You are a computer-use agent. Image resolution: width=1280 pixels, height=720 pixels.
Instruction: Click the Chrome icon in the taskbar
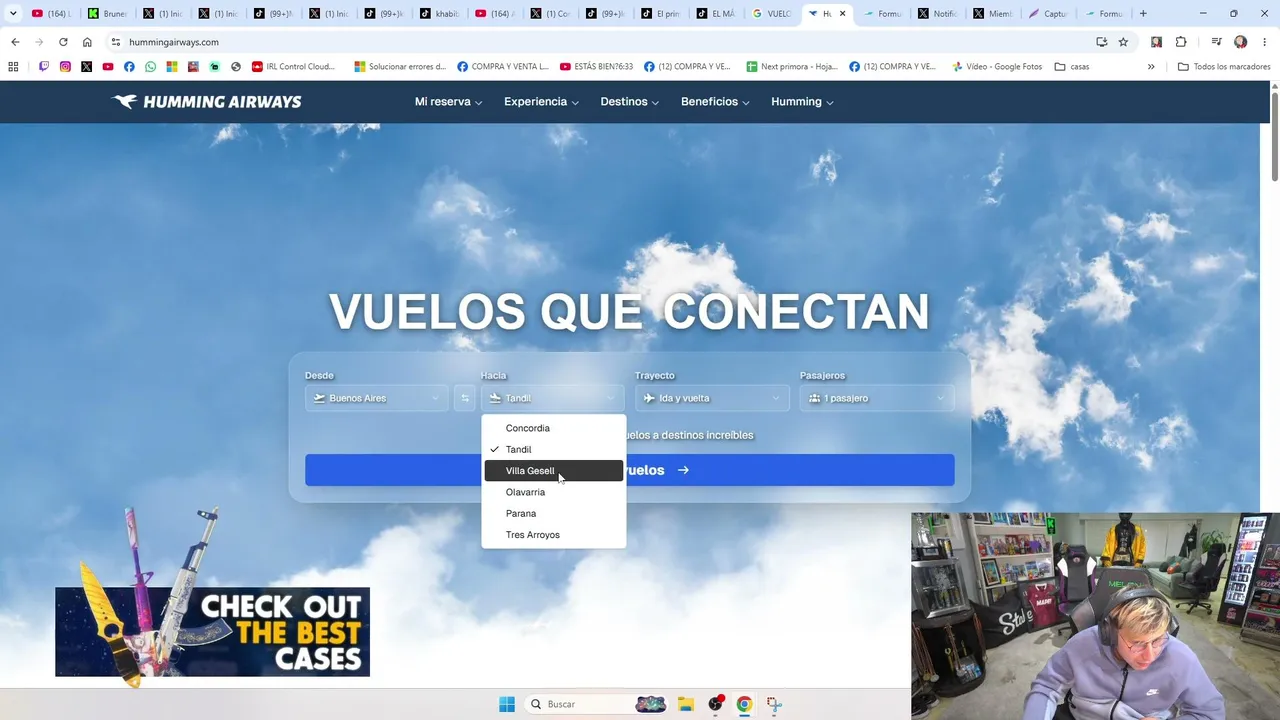pyautogui.click(x=744, y=704)
